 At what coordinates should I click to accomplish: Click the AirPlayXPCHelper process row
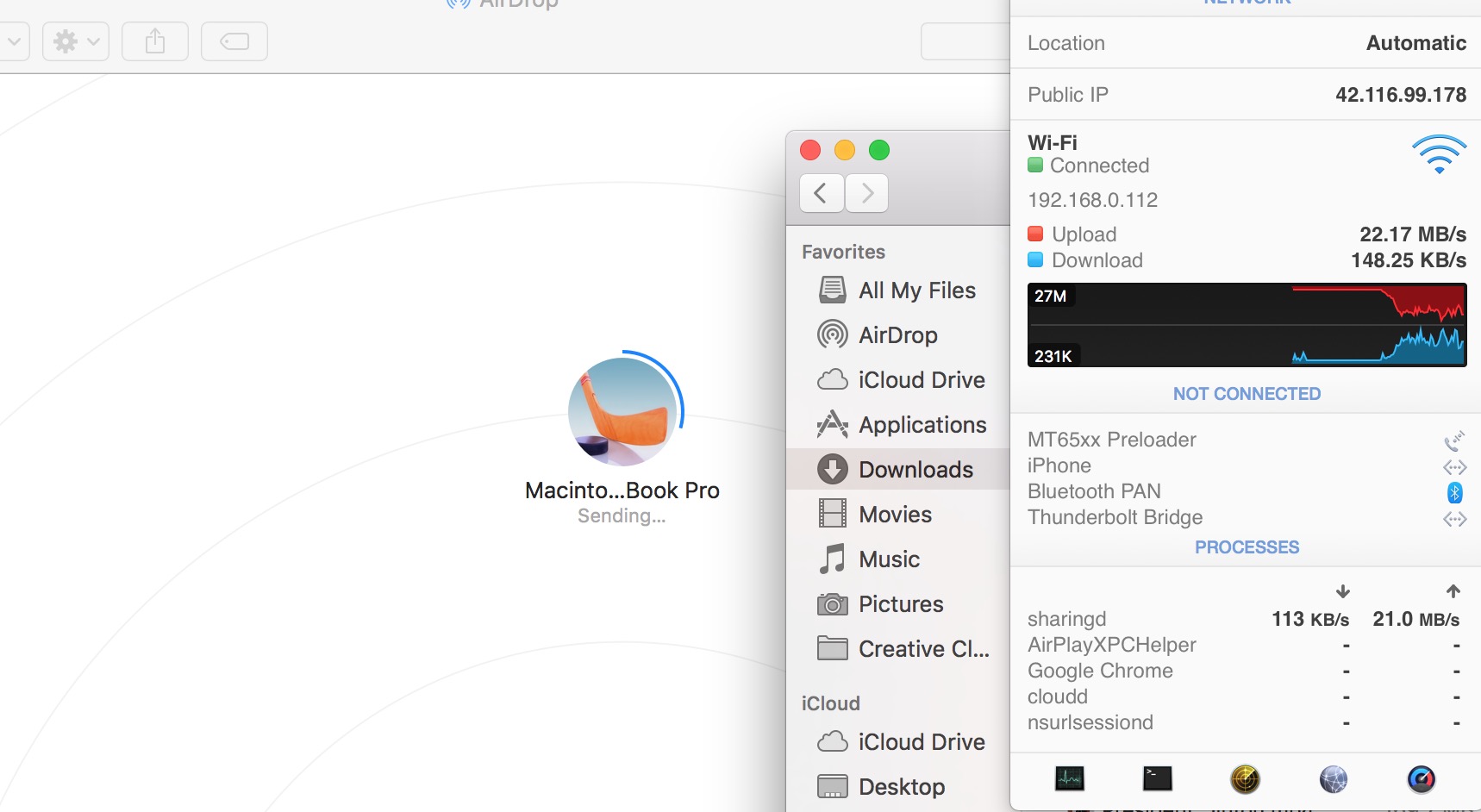1244,646
